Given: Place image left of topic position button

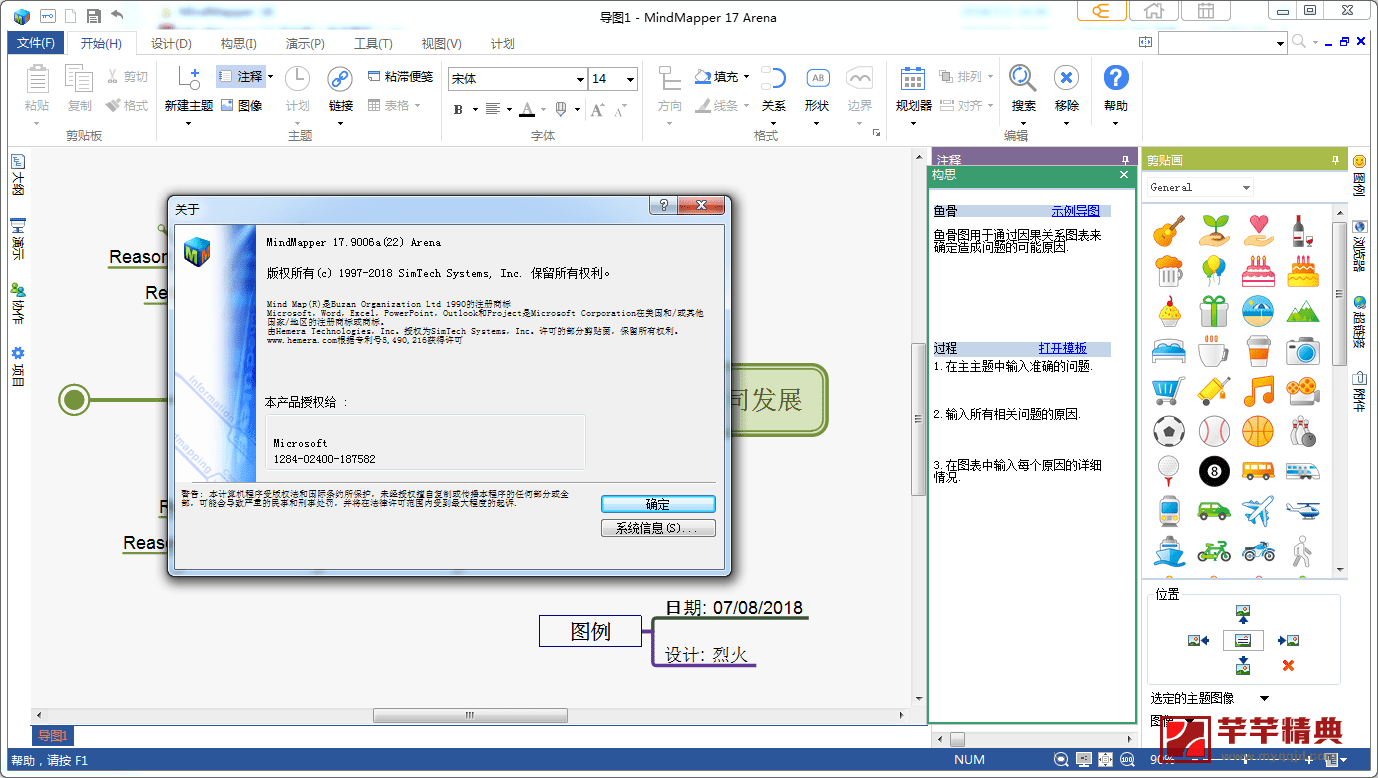Looking at the screenshot, I should [x=1199, y=640].
